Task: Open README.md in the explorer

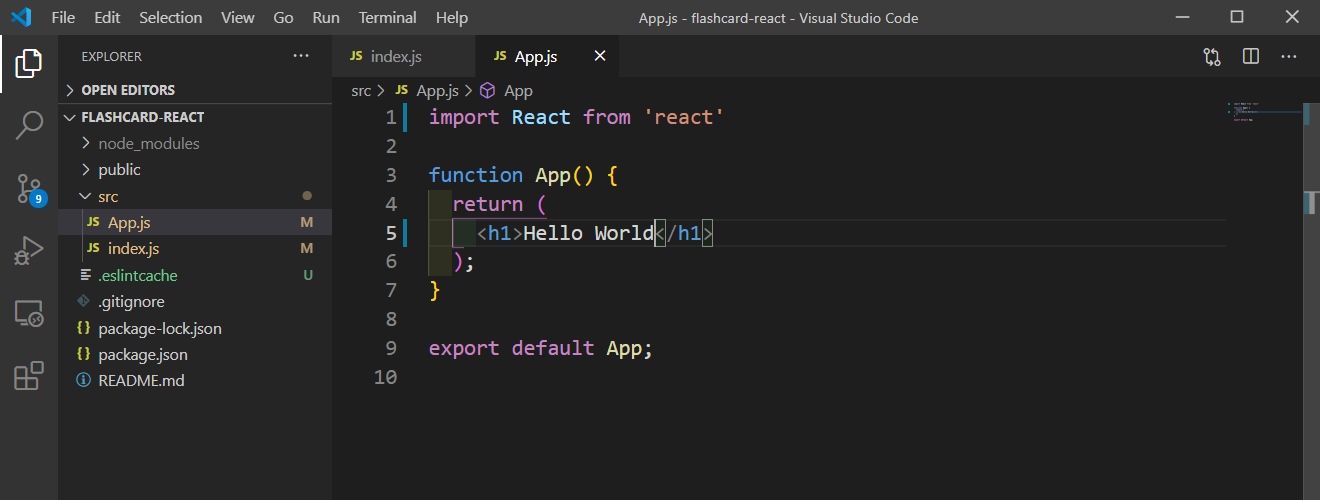Action: 195,380
